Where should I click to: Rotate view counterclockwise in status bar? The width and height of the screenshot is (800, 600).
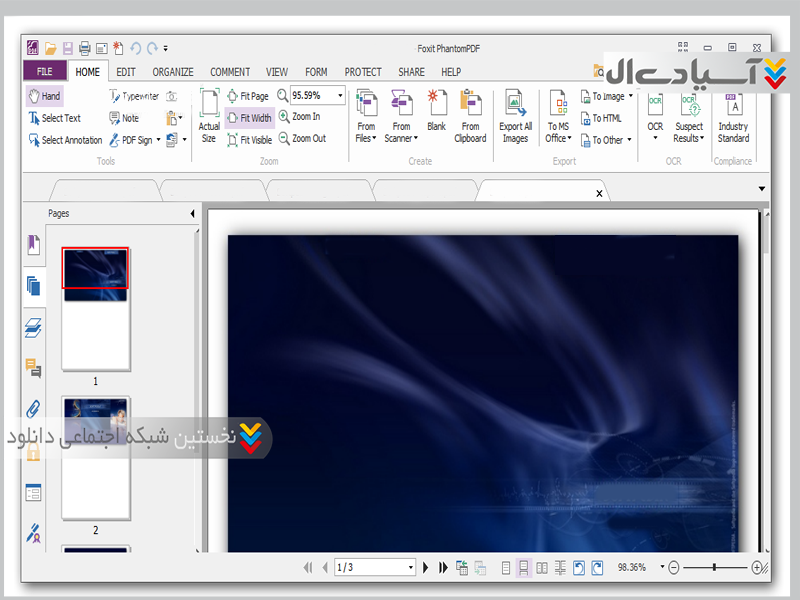coord(578,567)
